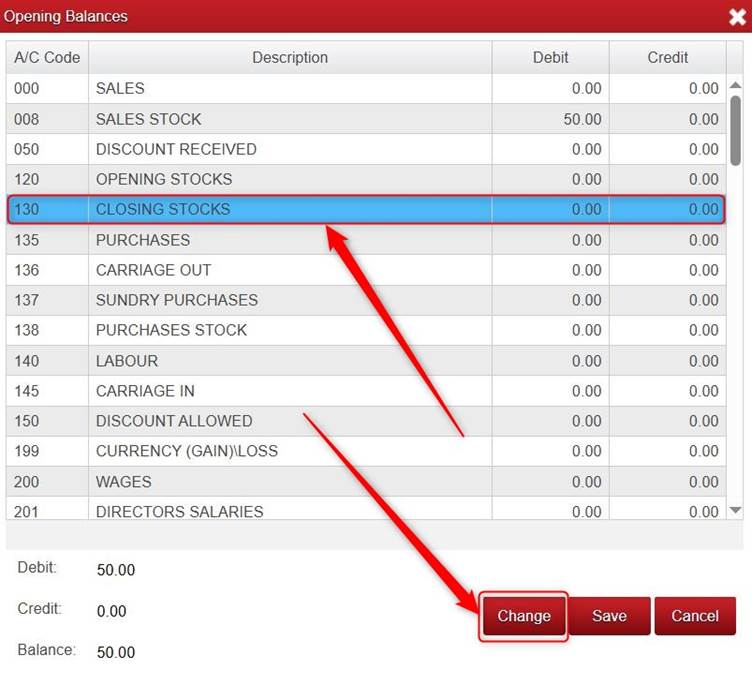Screen dimensions: 752x685
Task: Click the Description column header
Action: pos(290,58)
